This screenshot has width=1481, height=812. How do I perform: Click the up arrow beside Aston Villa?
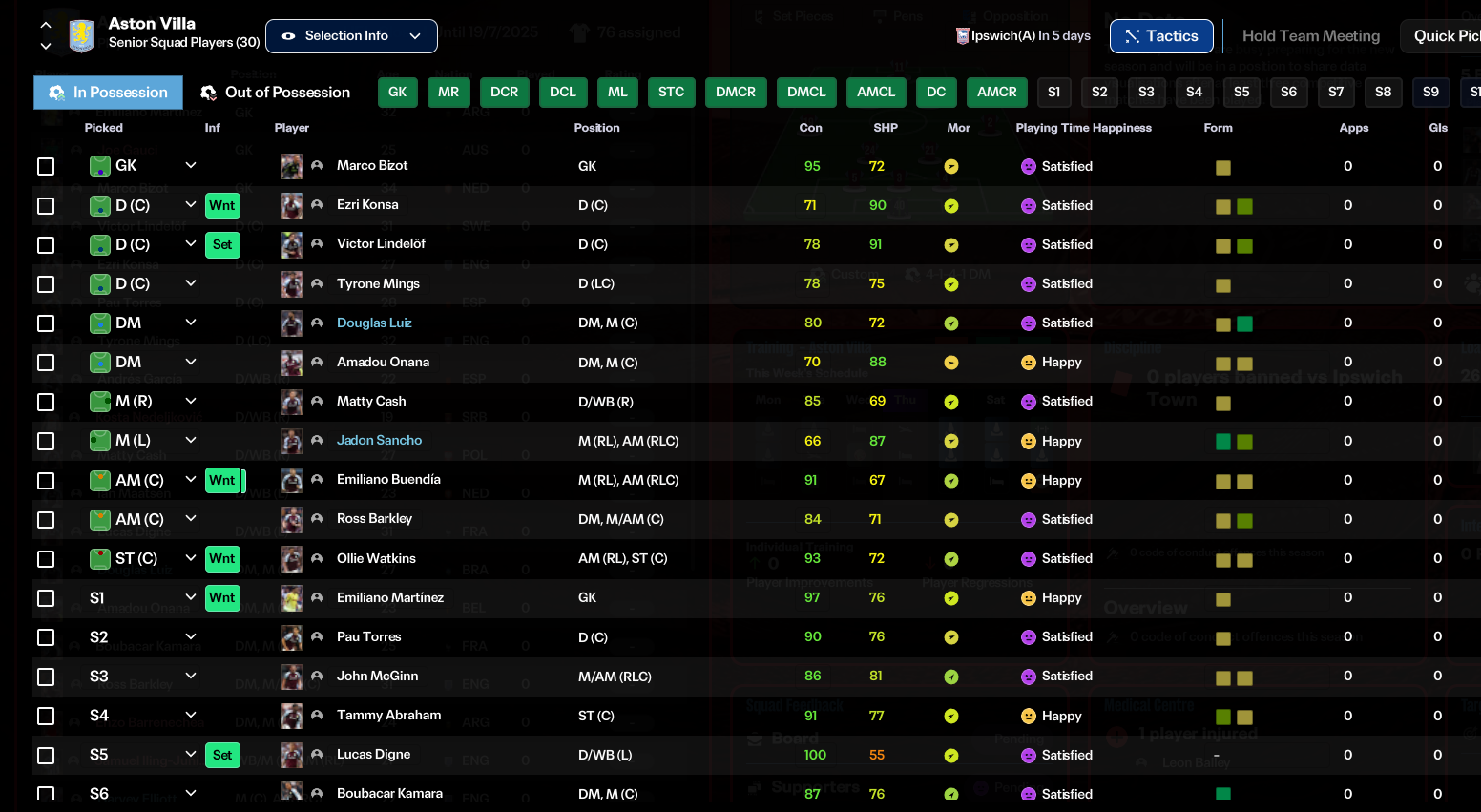coord(46,26)
